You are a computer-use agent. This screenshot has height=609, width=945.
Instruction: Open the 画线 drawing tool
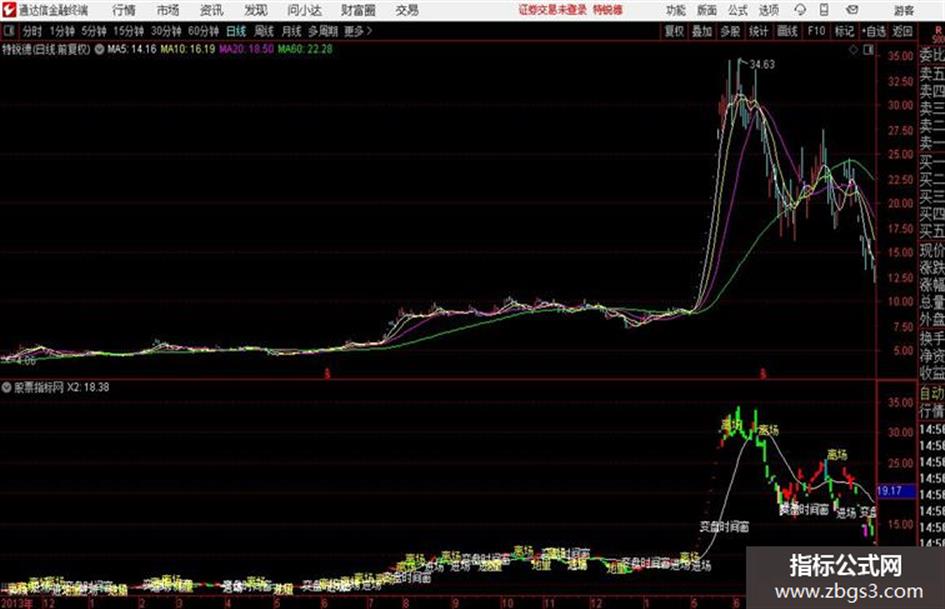[x=787, y=31]
